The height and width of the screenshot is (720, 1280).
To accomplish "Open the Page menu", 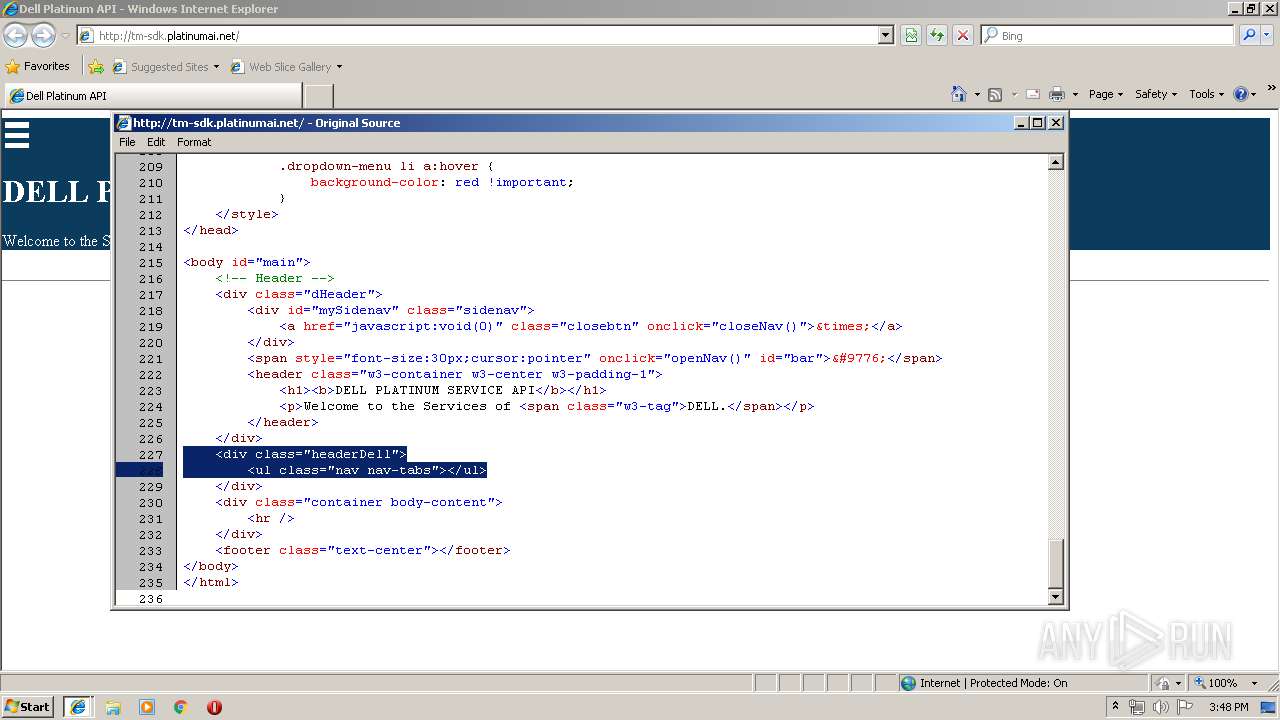I will pos(1105,94).
